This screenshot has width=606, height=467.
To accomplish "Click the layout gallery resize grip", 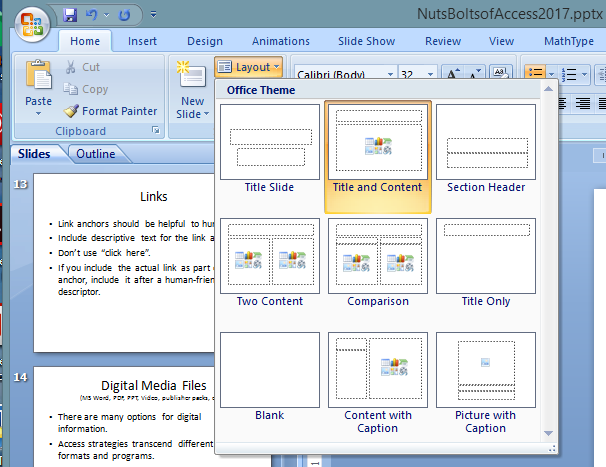I will pyautogui.click(x=552, y=448).
